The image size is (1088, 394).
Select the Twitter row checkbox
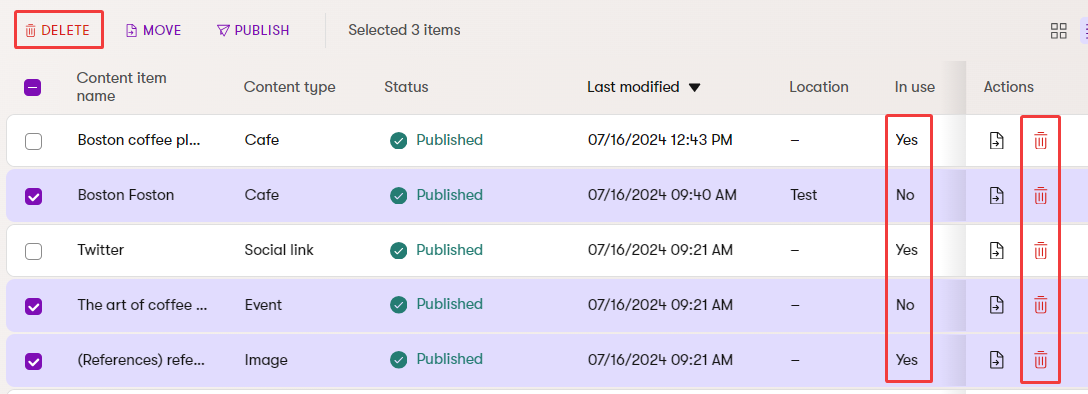33,251
